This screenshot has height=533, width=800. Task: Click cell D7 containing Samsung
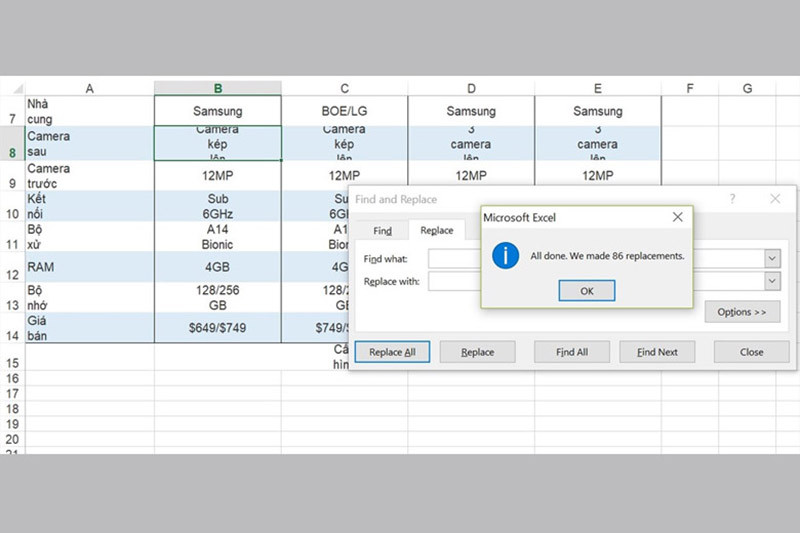[x=471, y=111]
